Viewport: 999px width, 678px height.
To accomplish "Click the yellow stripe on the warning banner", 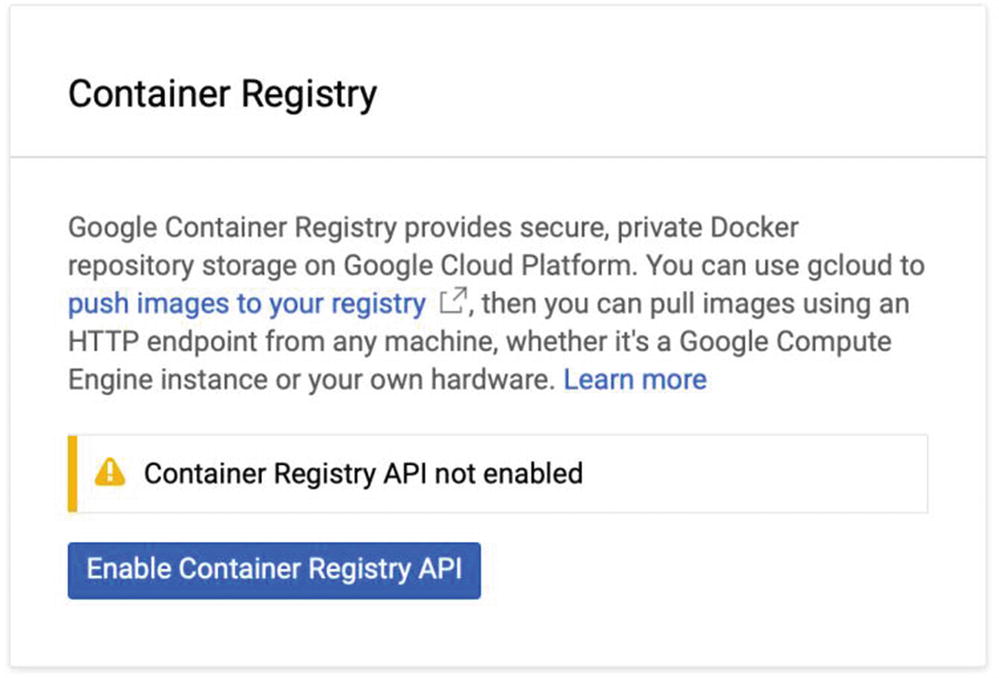I will click(x=72, y=473).
